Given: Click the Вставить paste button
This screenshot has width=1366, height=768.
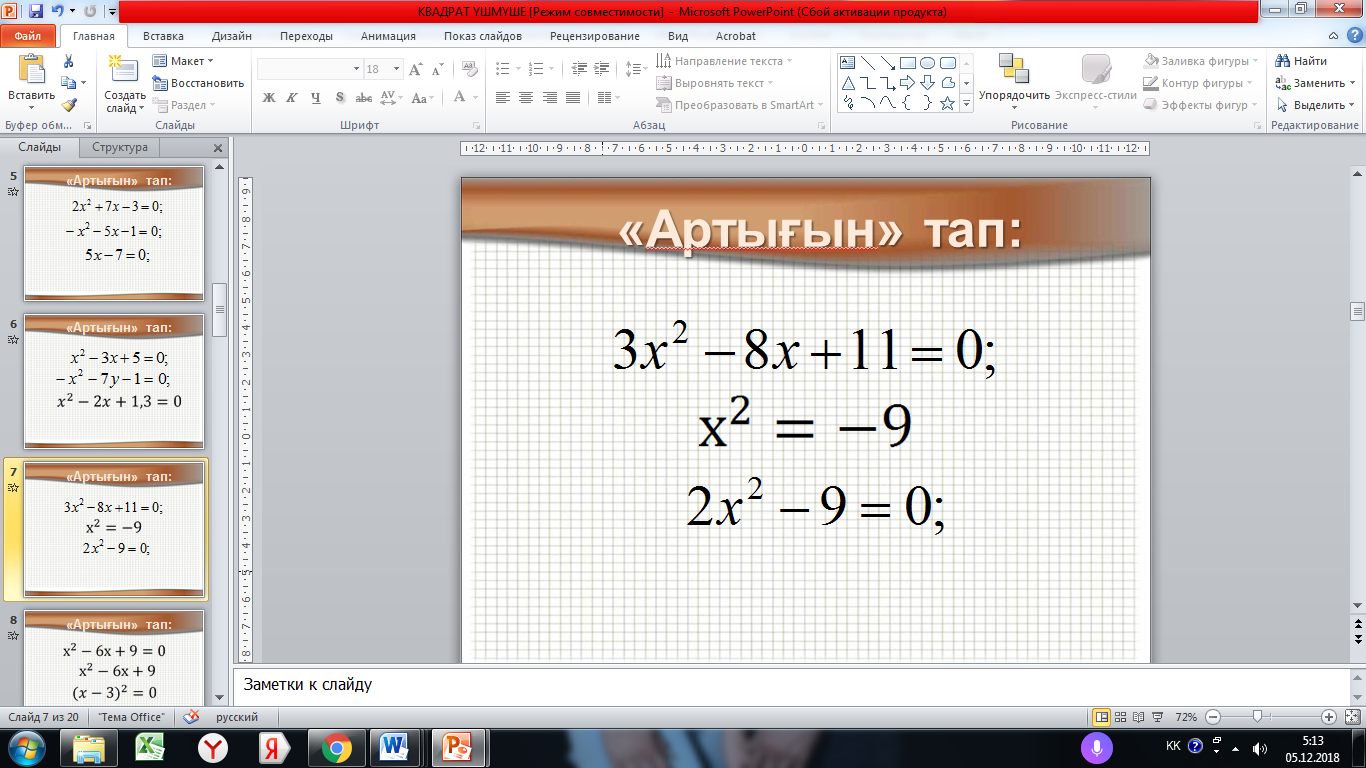Looking at the screenshot, I should [x=31, y=82].
